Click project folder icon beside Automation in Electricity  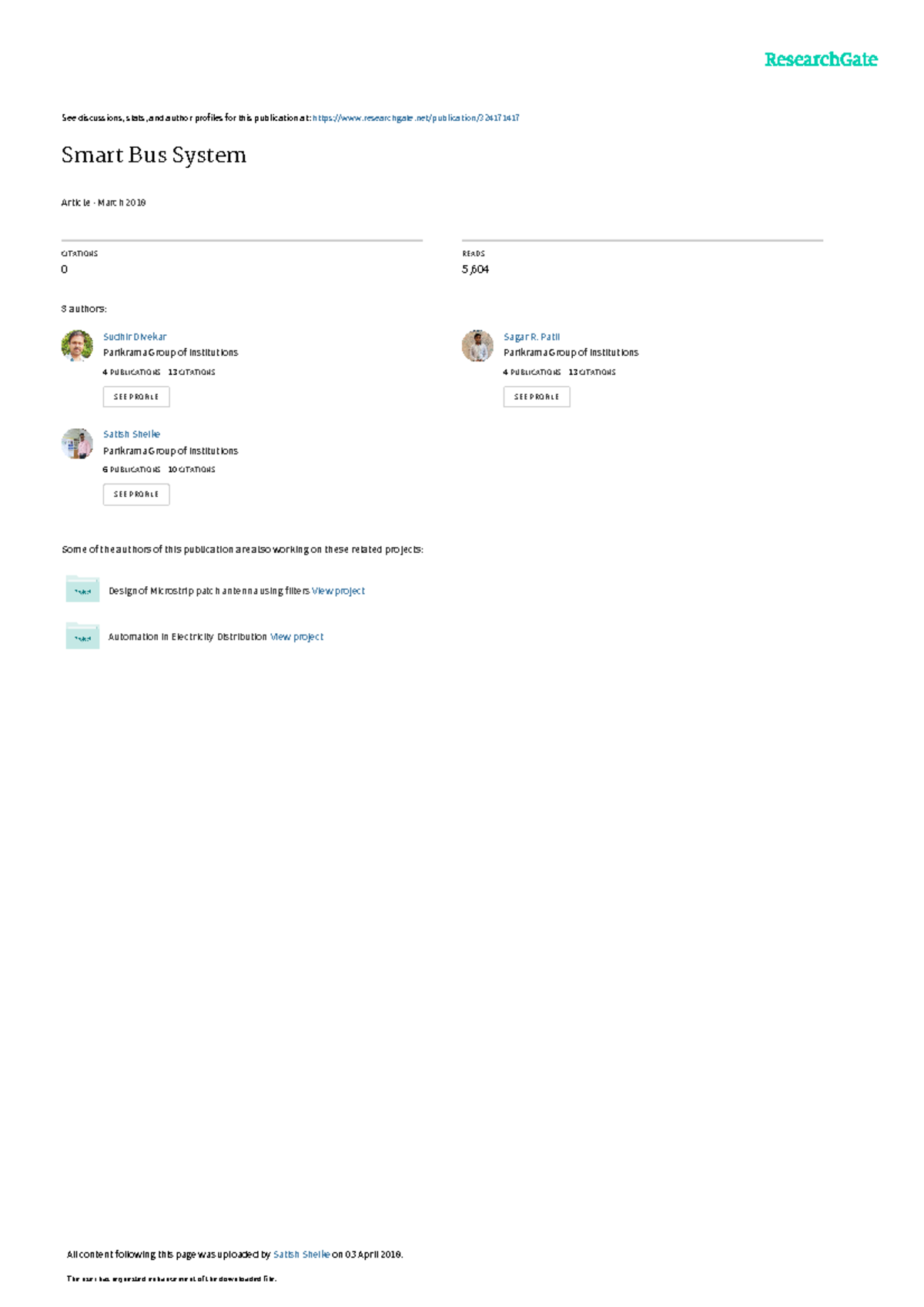[x=82, y=635]
